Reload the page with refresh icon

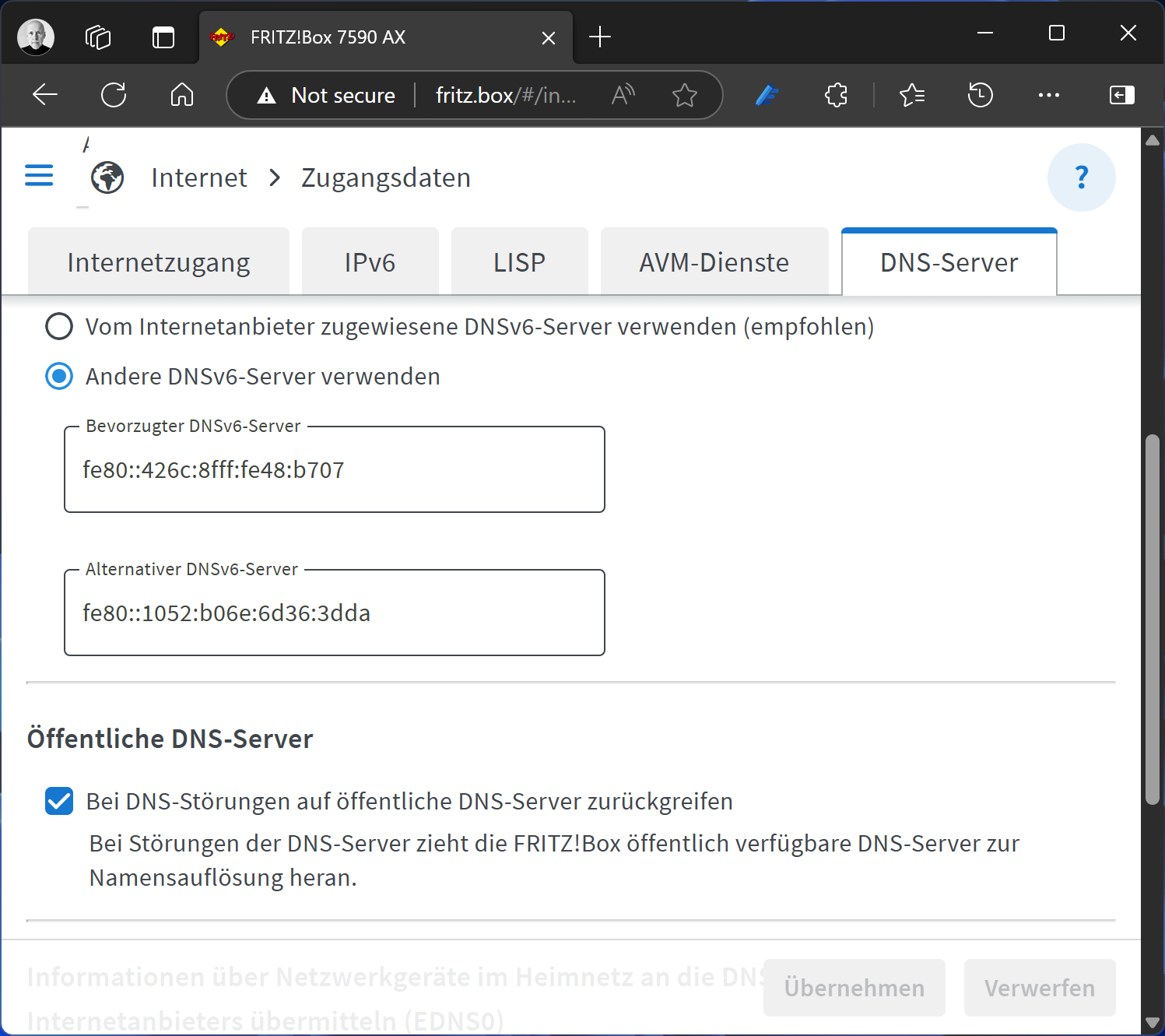point(114,95)
